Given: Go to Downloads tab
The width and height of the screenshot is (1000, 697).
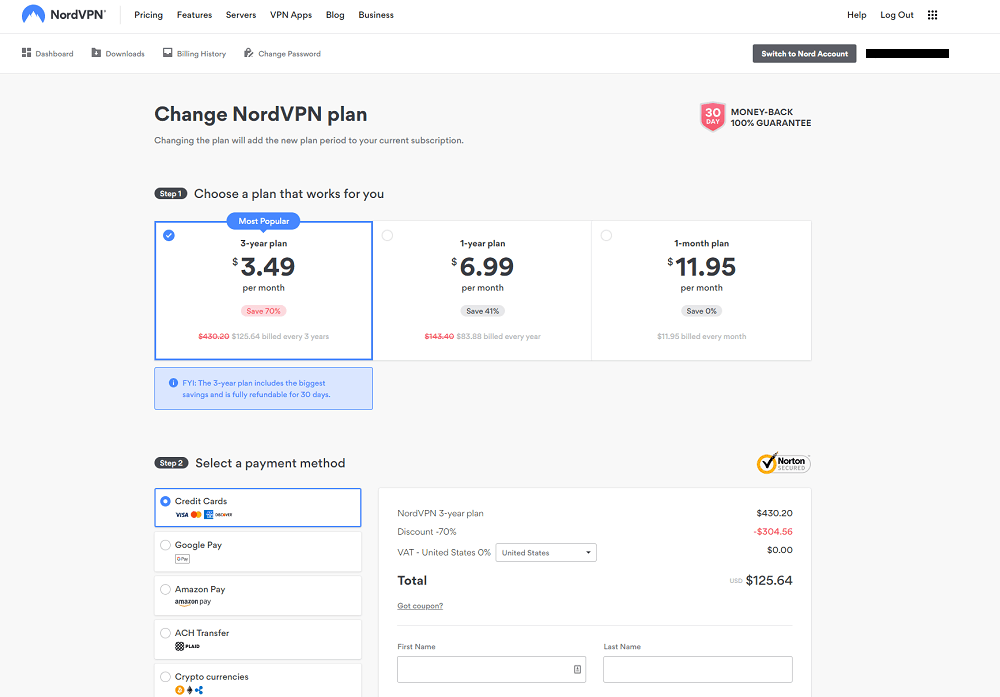Looking at the screenshot, I should point(118,54).
